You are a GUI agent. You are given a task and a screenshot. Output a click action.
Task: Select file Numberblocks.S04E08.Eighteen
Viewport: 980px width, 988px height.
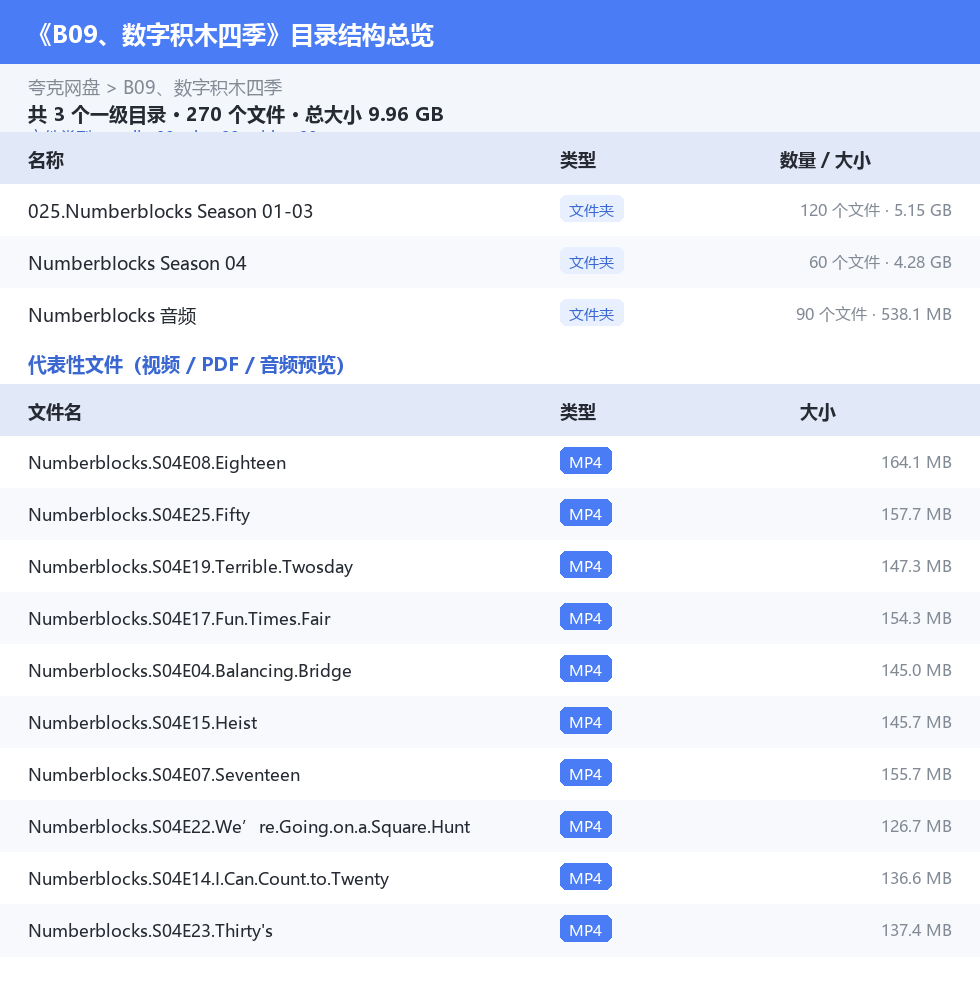tap(157, 462)
